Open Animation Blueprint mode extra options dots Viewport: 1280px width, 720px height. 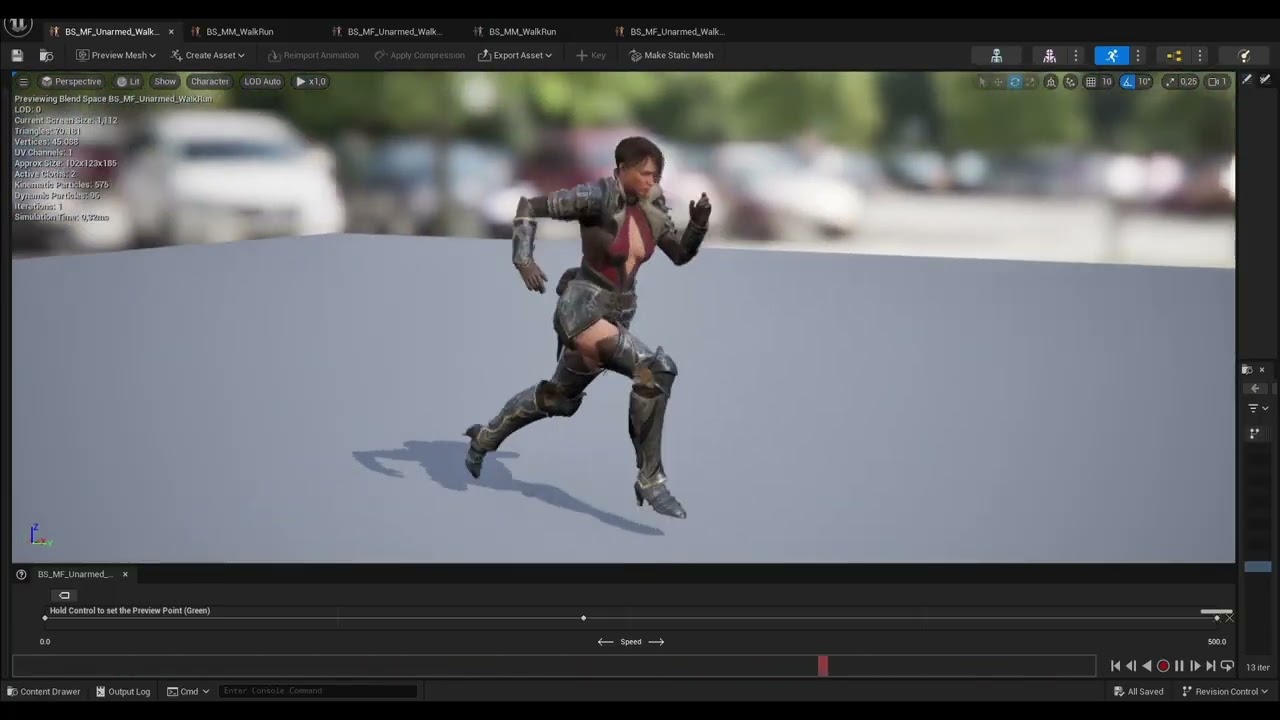point(1200,56)
